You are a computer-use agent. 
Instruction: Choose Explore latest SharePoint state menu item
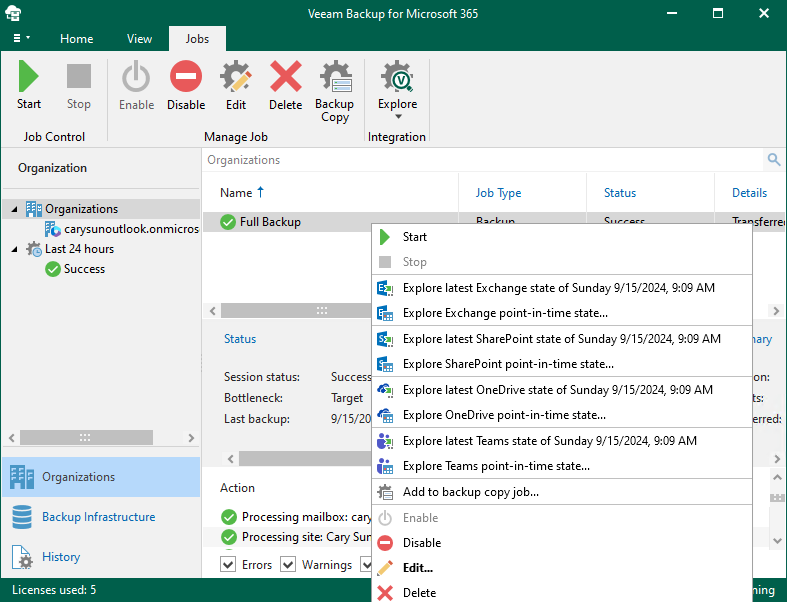(x=562, y=339)
